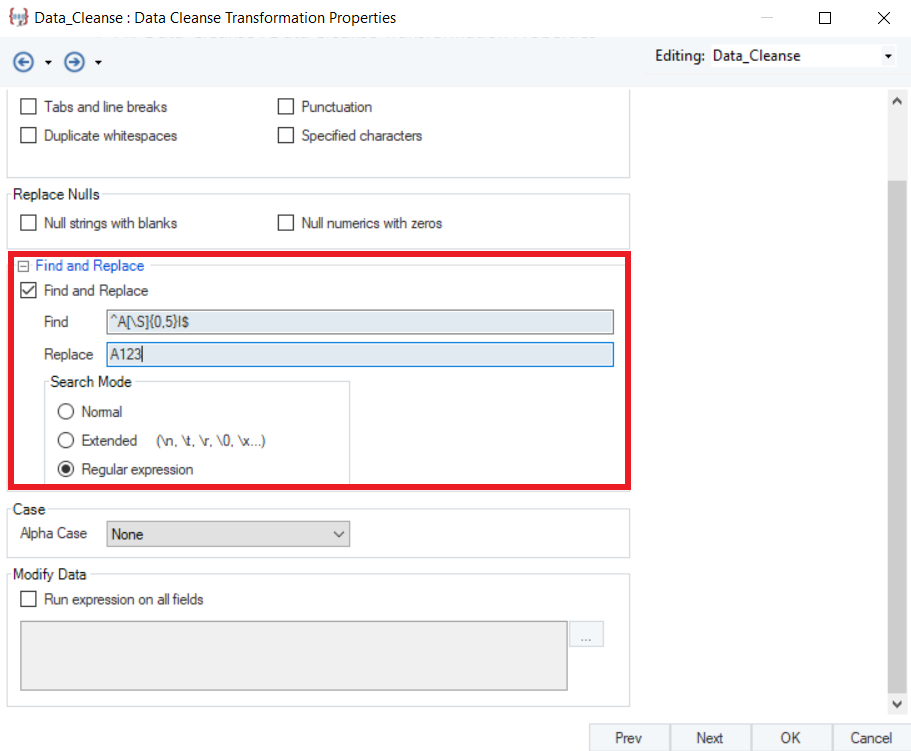
Task: Check the Punctuation option
Action: click(x=286, y=107)
